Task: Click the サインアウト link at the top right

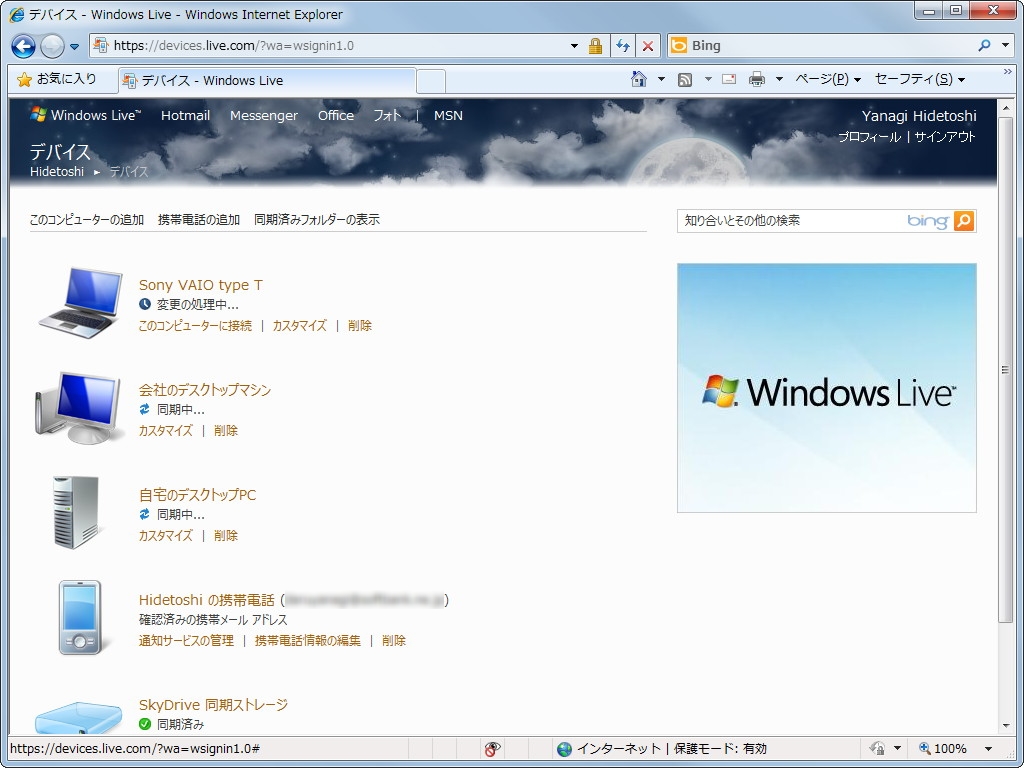Action: [x=946, y=137]
